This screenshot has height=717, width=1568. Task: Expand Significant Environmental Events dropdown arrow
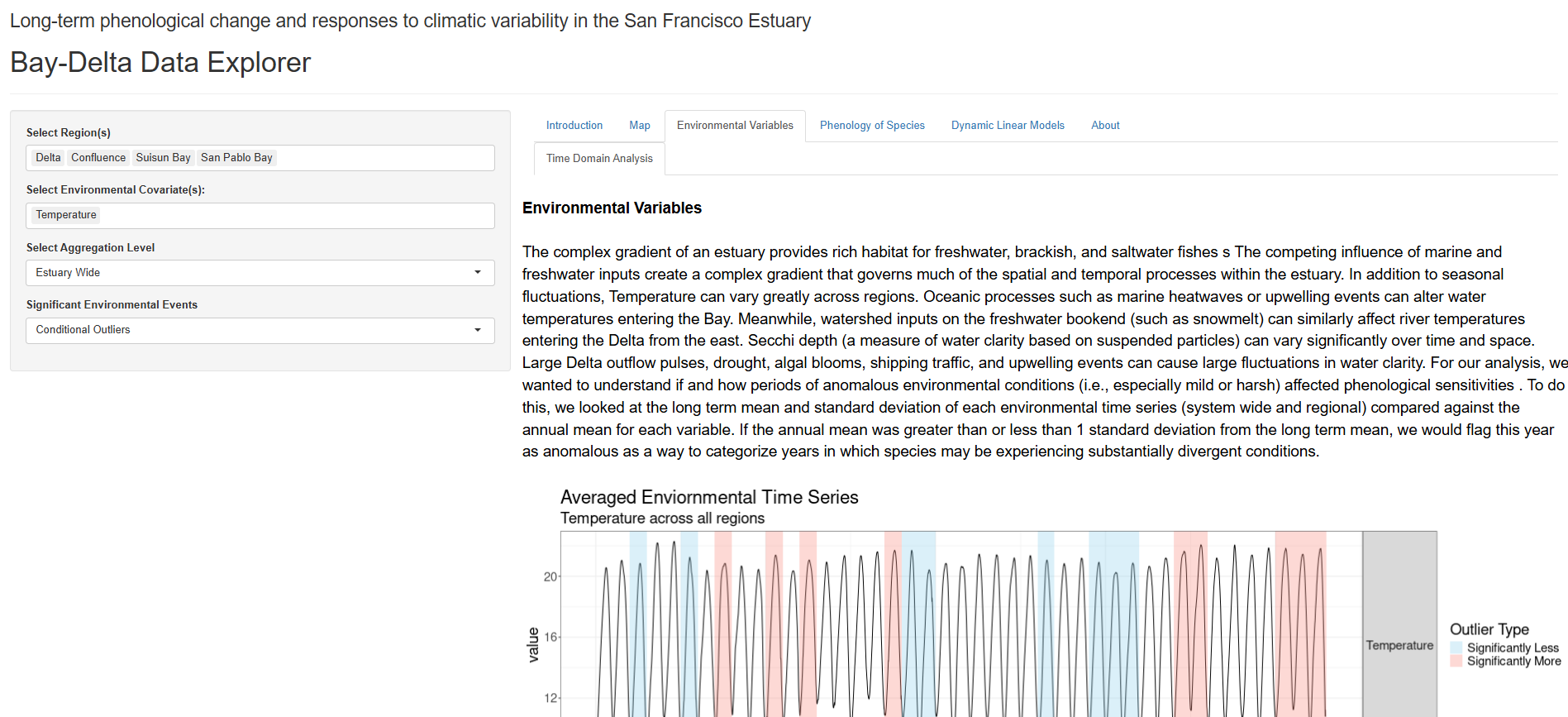(x=477, y=330)
